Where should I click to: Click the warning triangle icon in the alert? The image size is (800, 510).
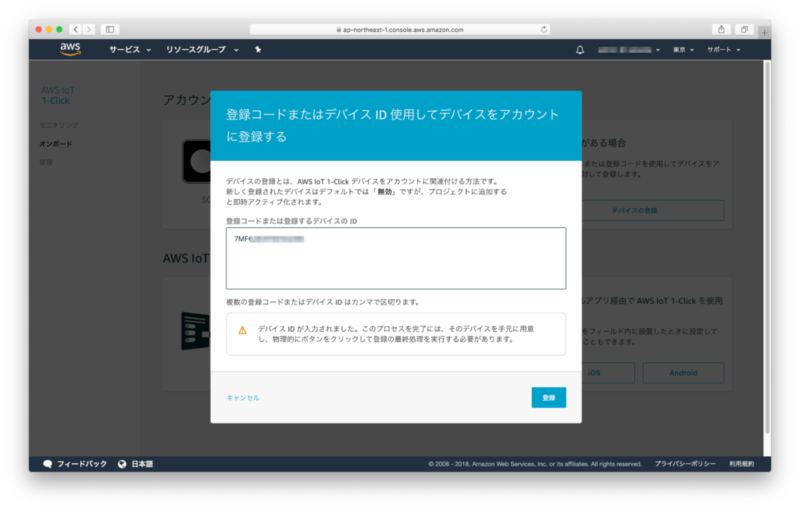pyautogui.click(x=242, y=330)
